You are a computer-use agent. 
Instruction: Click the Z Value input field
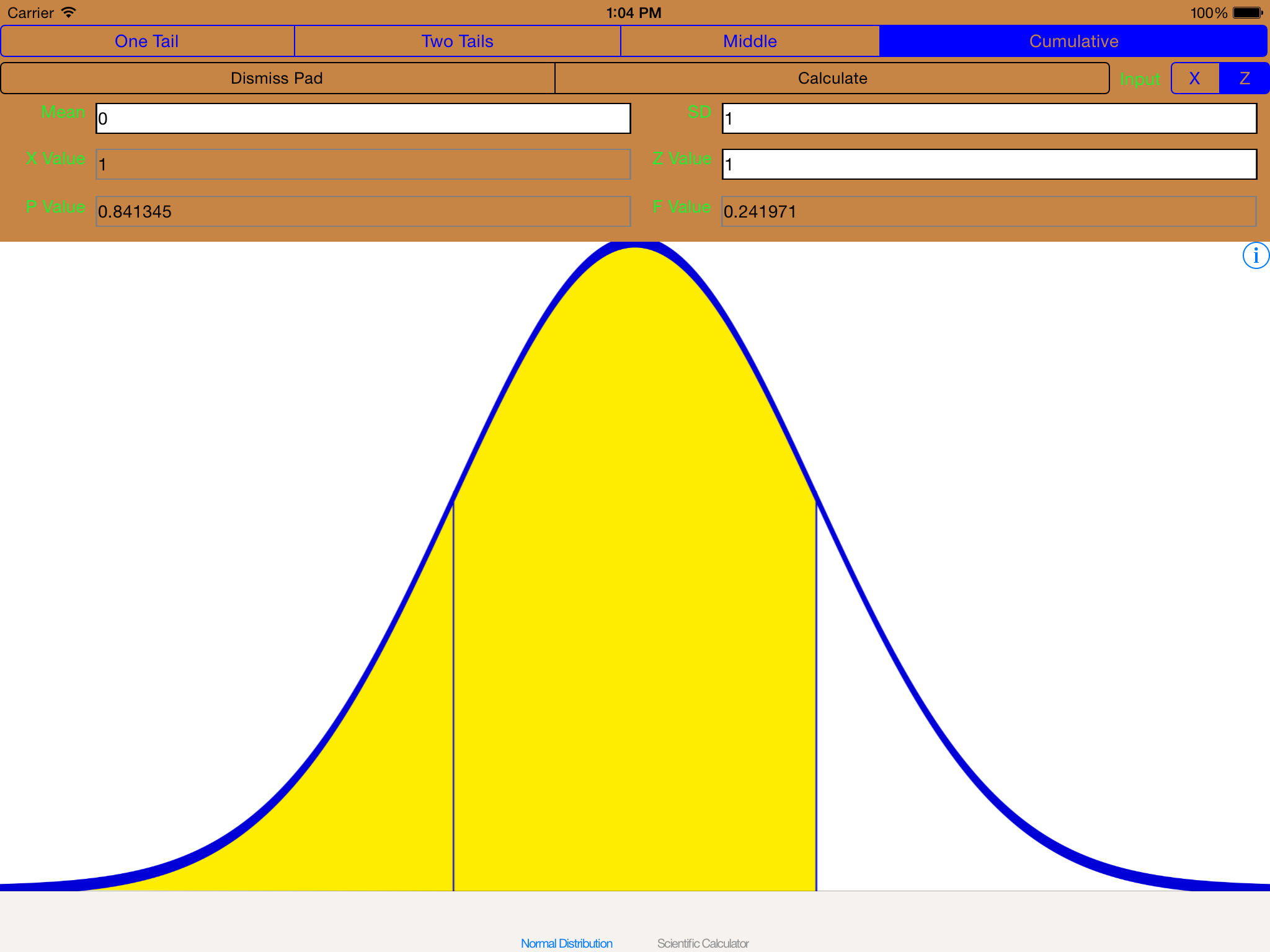(x=989, y=164)
